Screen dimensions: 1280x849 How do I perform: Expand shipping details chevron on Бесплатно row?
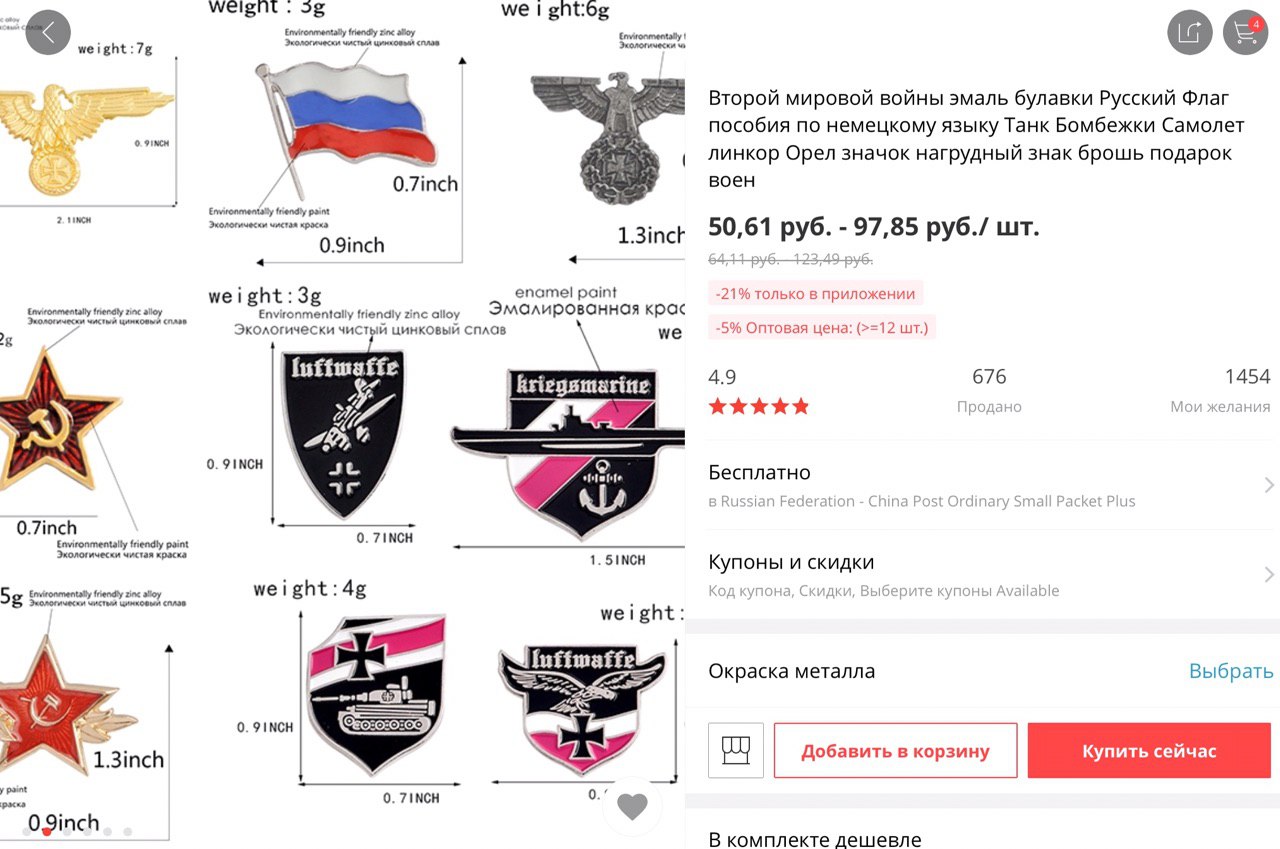1269,485
